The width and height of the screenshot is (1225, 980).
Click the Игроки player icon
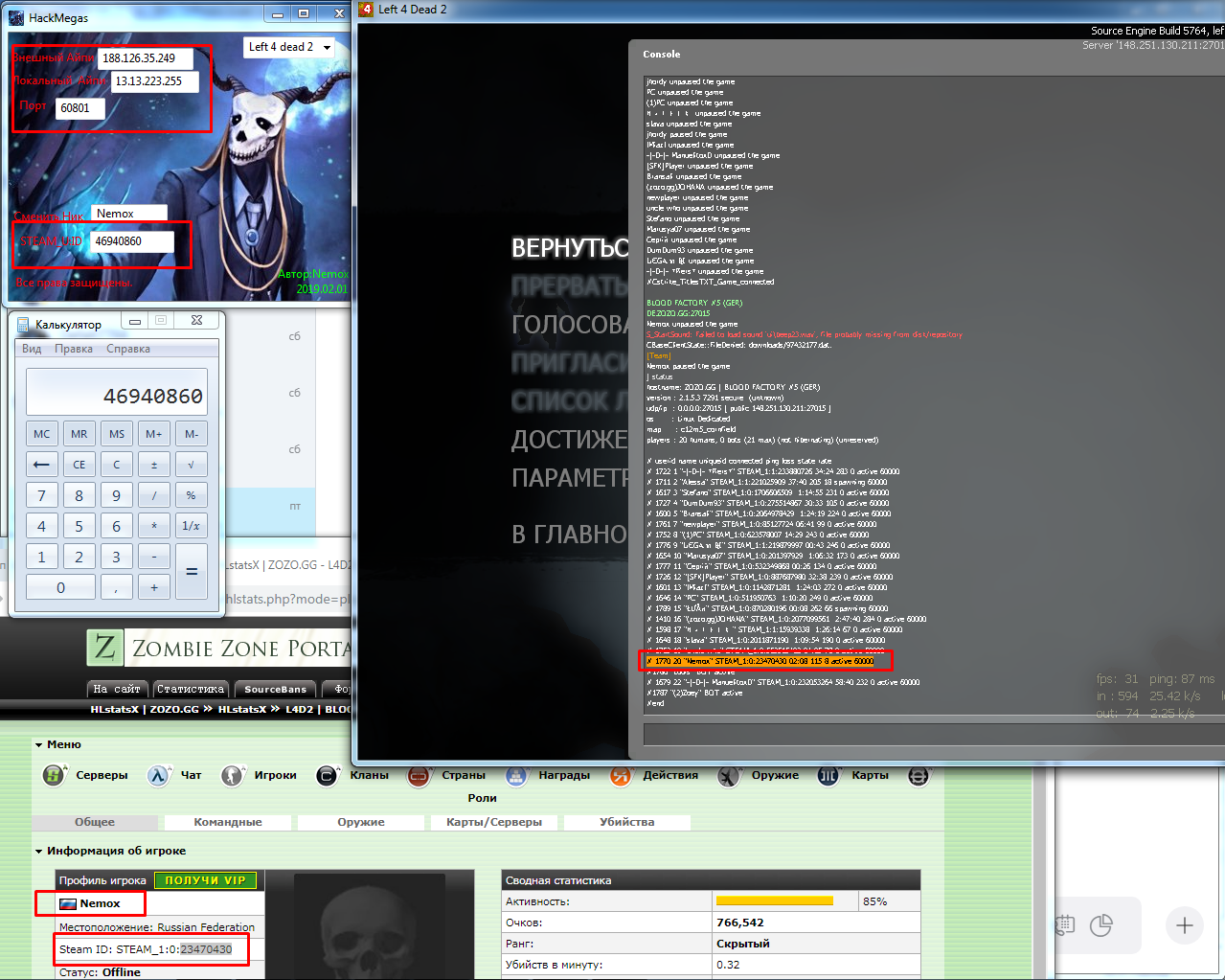pyautogui.click(x=232, y=775)
